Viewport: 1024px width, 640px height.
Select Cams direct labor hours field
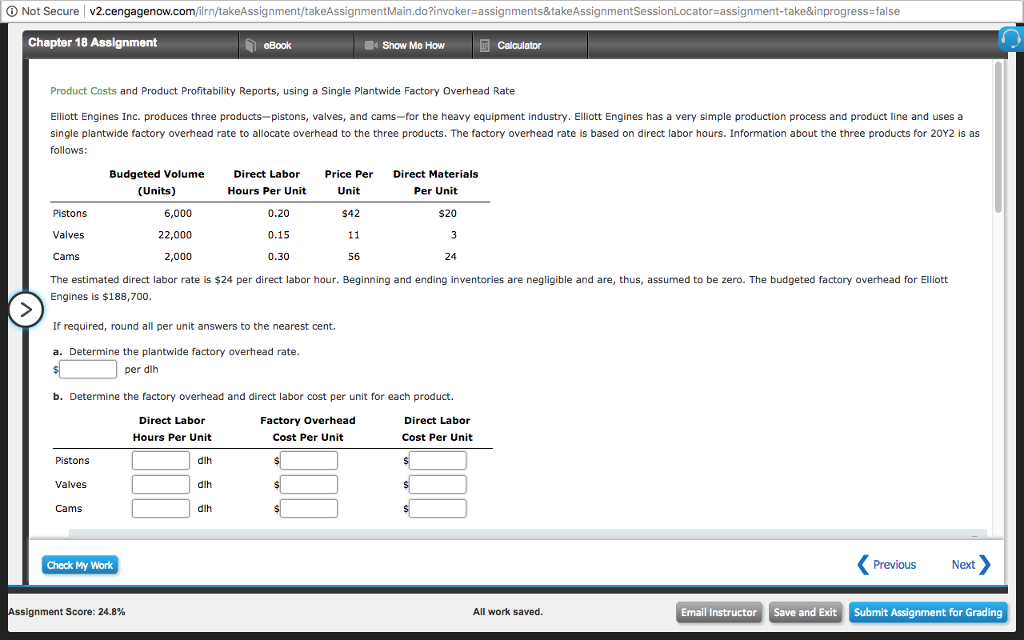[x=160, y=509]
